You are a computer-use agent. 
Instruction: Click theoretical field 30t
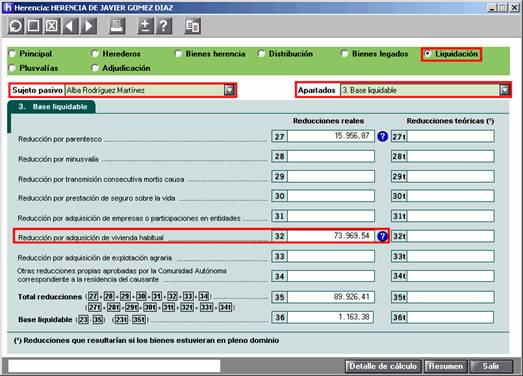(x=451, y=196)
